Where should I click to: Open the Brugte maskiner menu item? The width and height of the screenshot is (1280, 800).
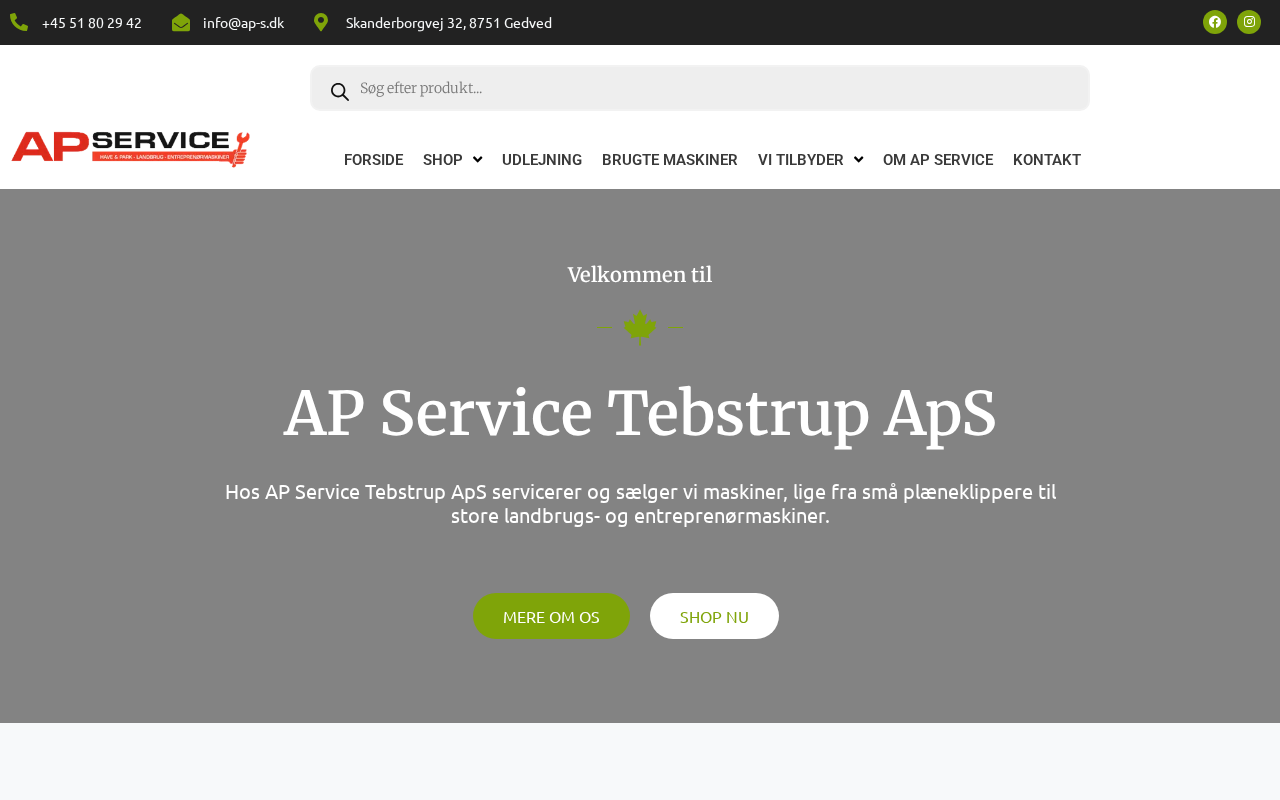pyautogui.click(x=670, y=160)
